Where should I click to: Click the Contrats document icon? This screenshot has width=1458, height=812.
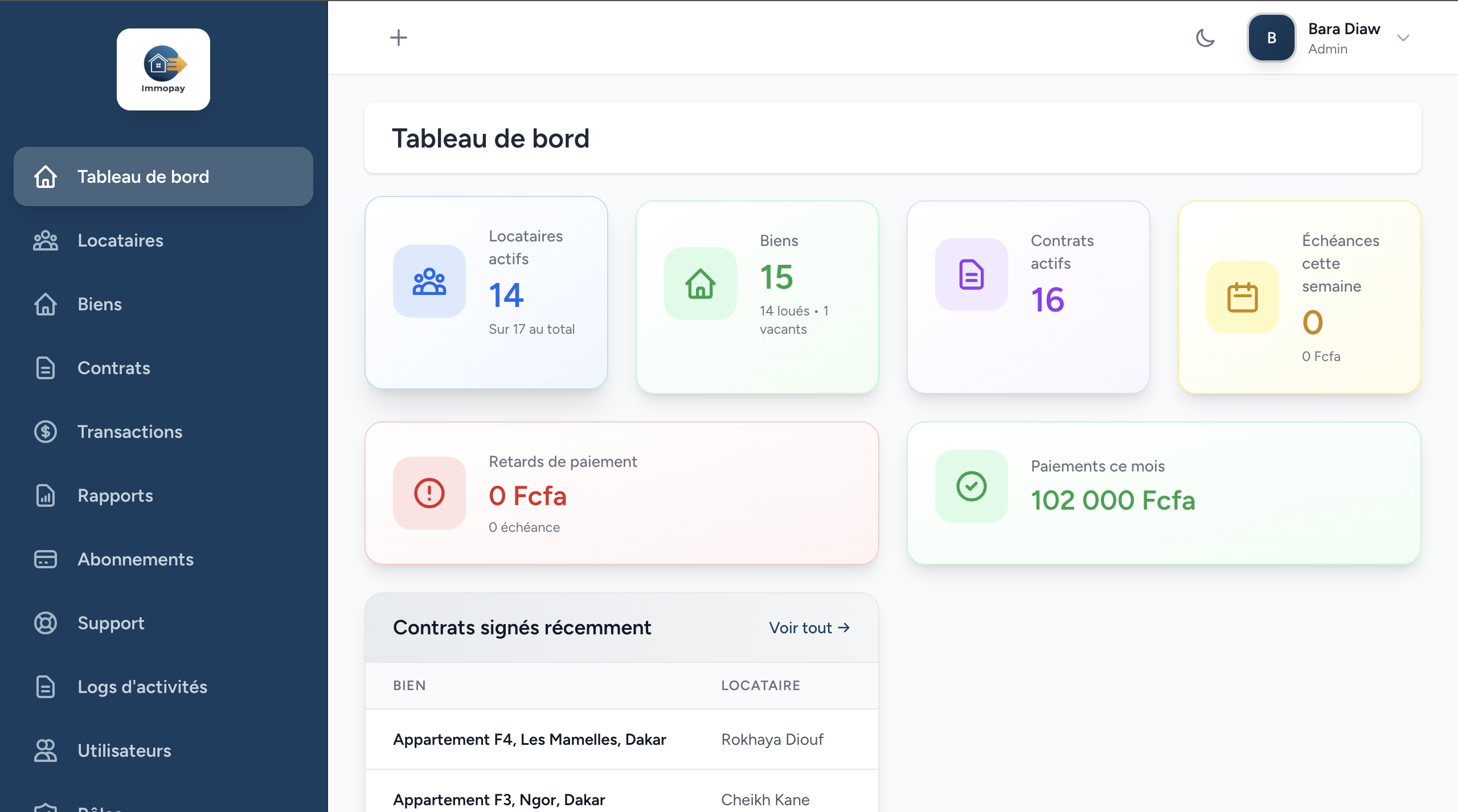(x=45, y=368)
